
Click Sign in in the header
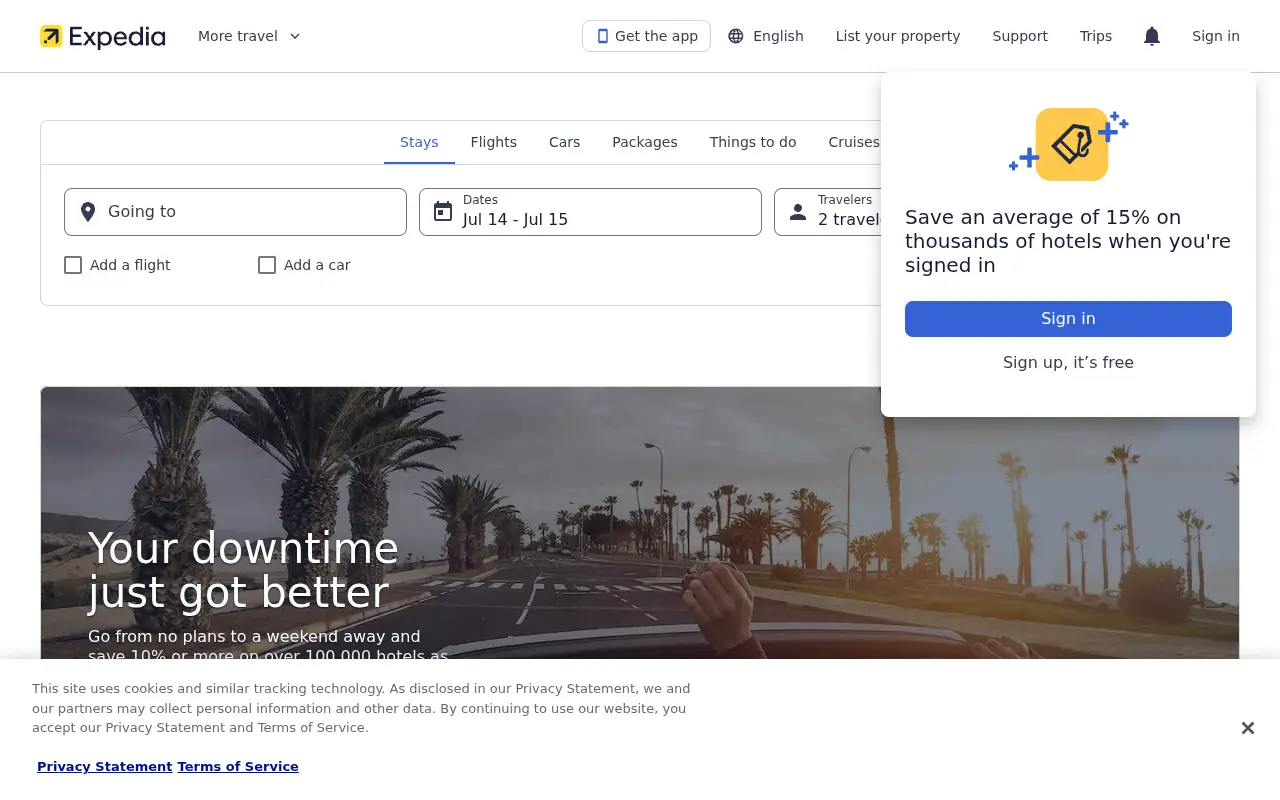tap(1216, 36)
